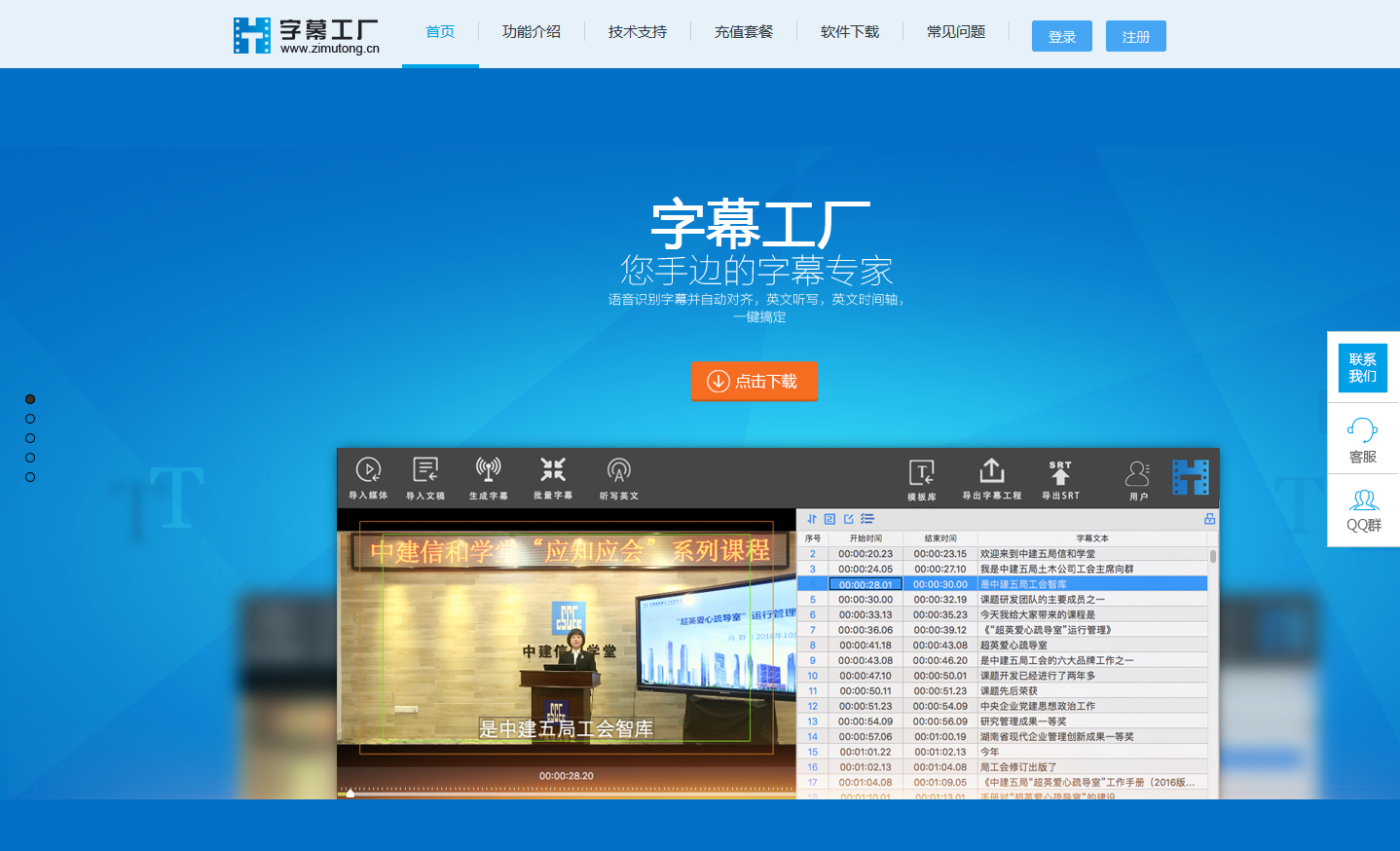The width and height of the screenshot is (1400, 851).
Task: Select row 中央企业党建思想政治工作
Action: coord(1003,706)
